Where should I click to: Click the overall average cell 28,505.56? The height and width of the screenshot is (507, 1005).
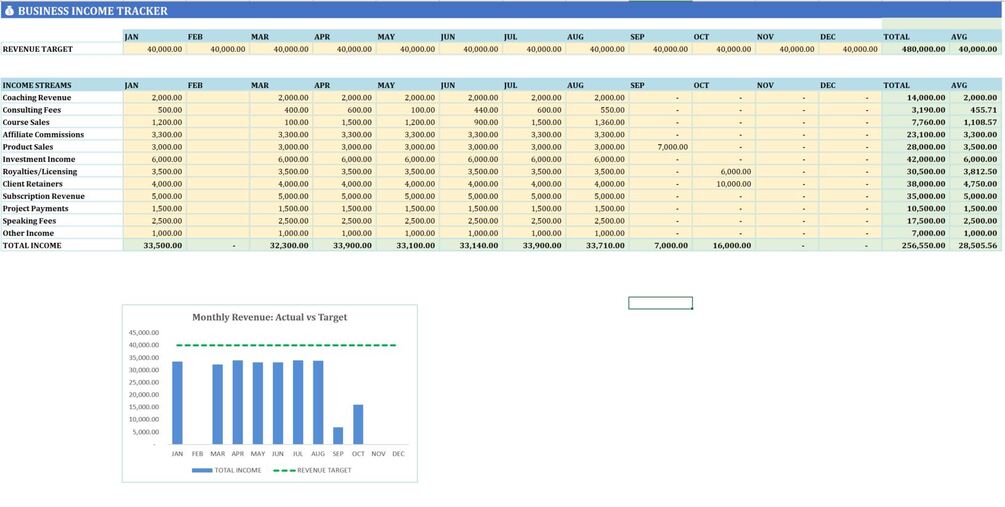click(974, 245)
